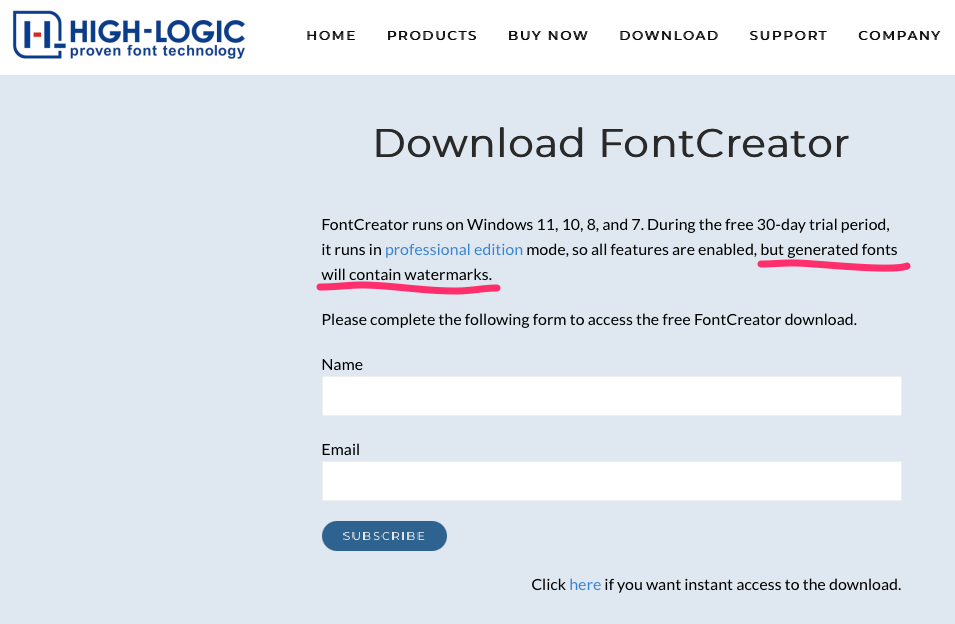
Task: Open the SUPPORT menu item
Action: point(788,35)
